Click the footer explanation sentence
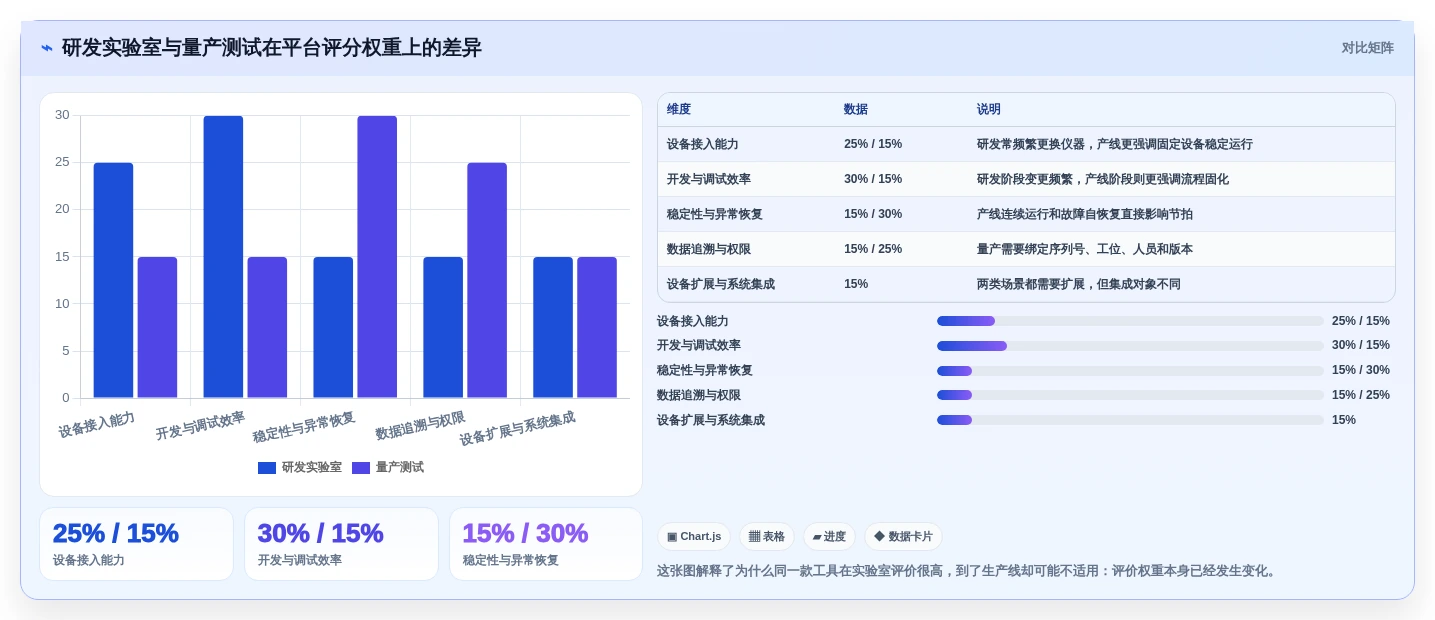Image resolution: width=1435 pixels, height=620 pixels. 968,571
